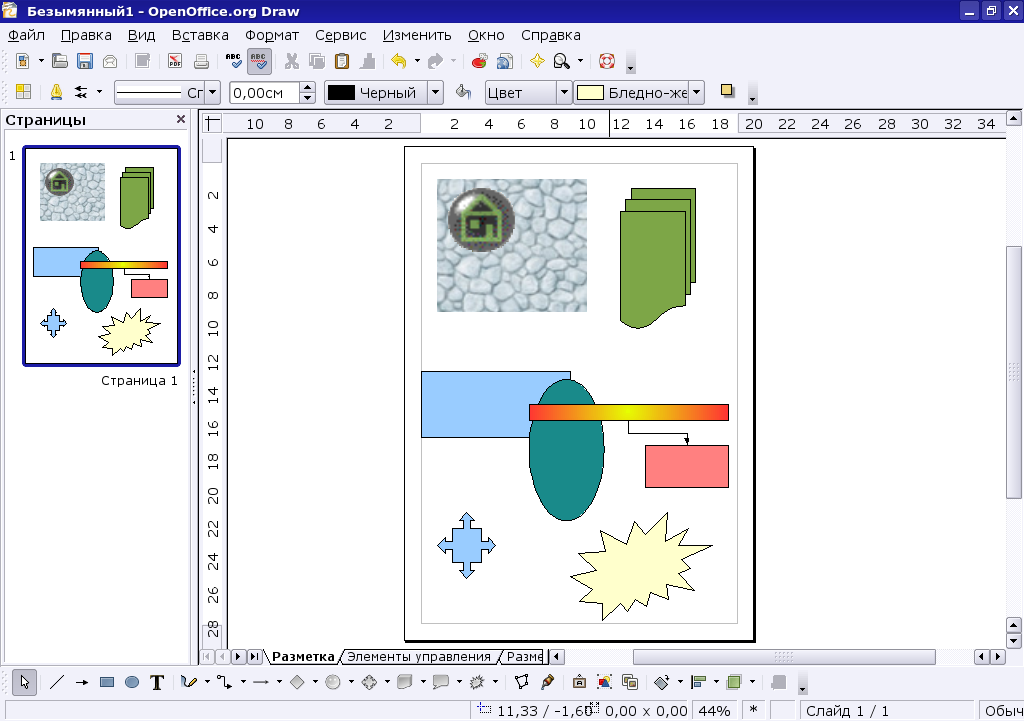Select the Connector tool
1024x721 pixels.
(x=222, y=682)
